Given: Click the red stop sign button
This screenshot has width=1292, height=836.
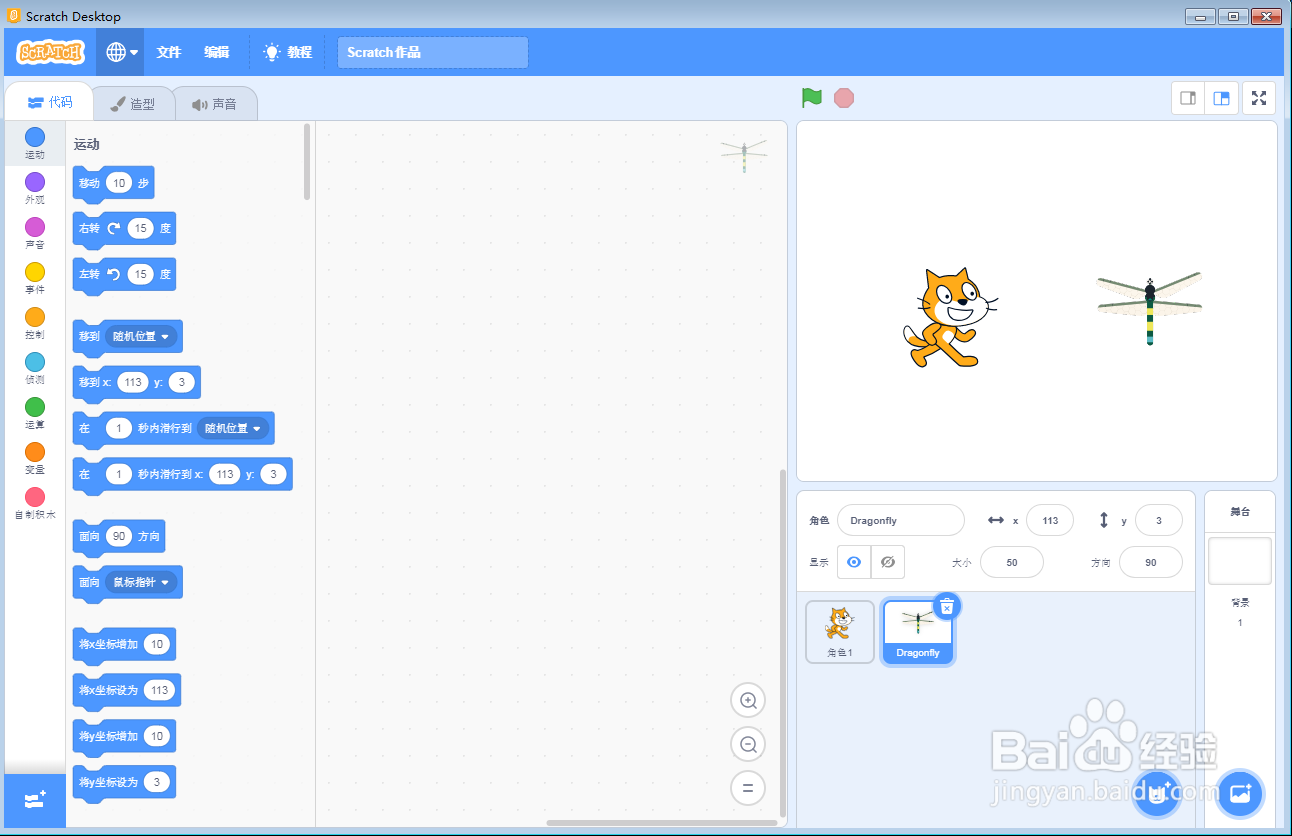Looking at the screenshot, I should point(844,98).
